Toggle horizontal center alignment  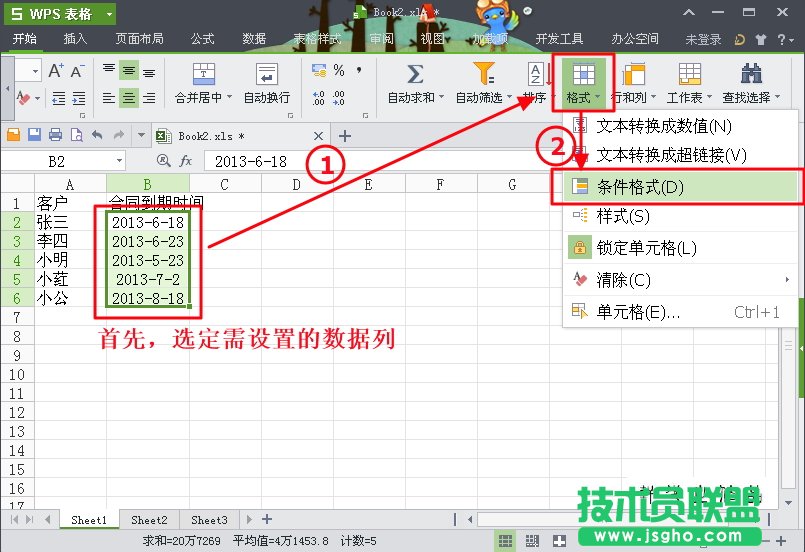tap(129, 98)
